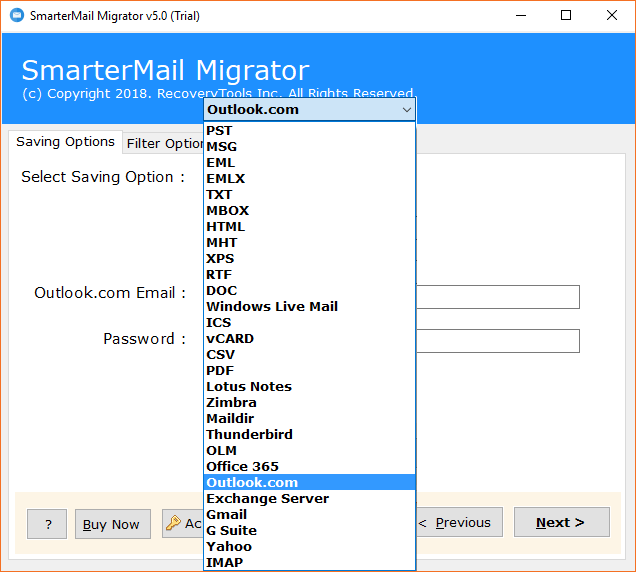Select CSV in the list
Image resolution: width=636 pixels, height=572 pixels.
click(x=309, y=355)
